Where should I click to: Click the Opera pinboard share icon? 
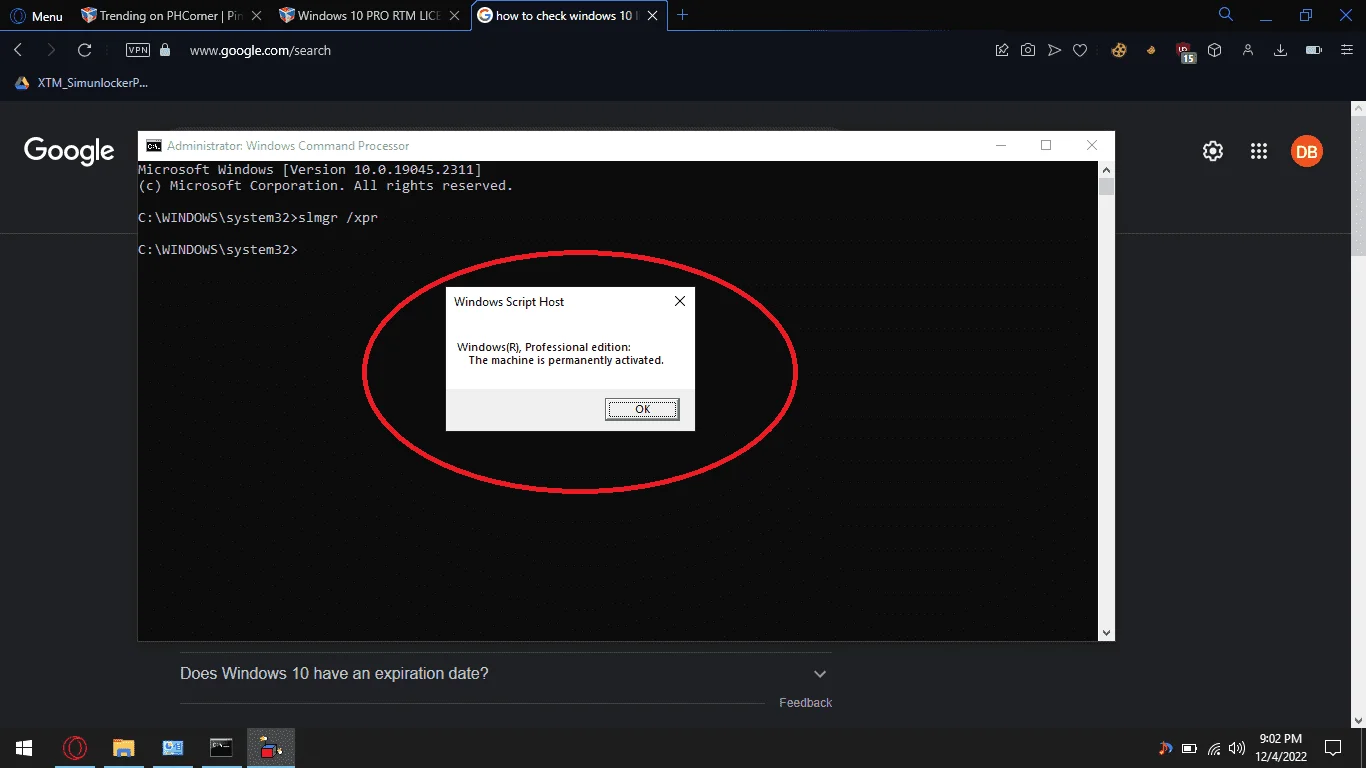[1002, 50]
